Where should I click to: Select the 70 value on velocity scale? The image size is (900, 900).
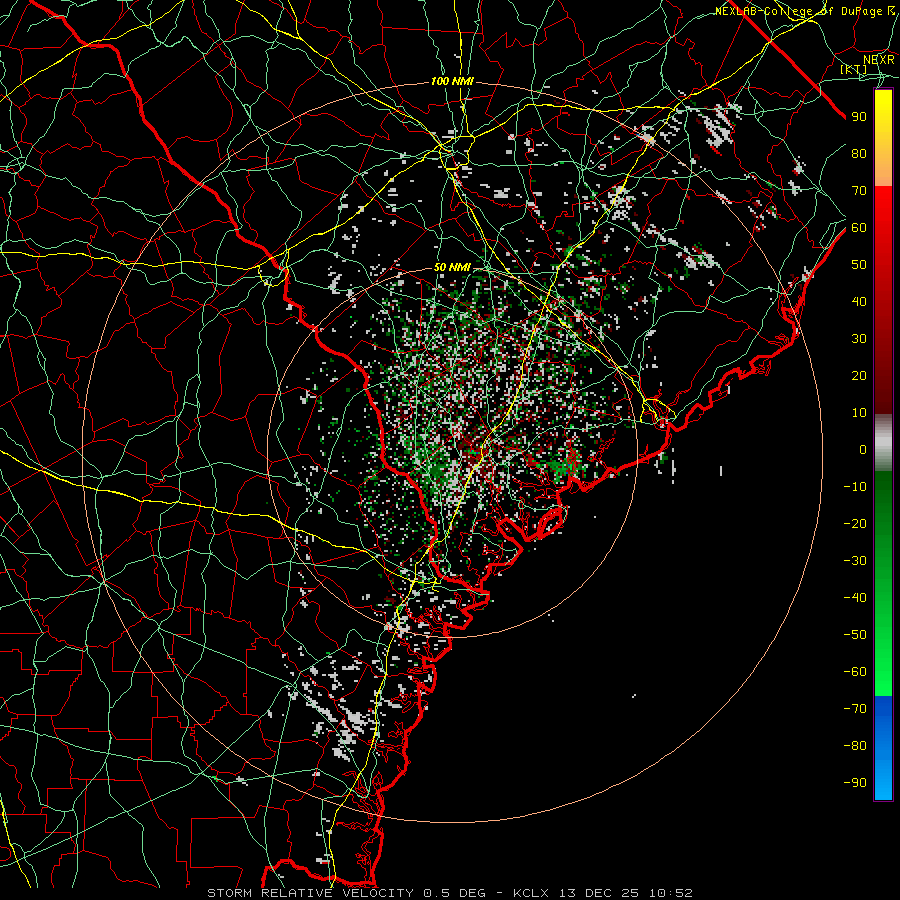859,191
